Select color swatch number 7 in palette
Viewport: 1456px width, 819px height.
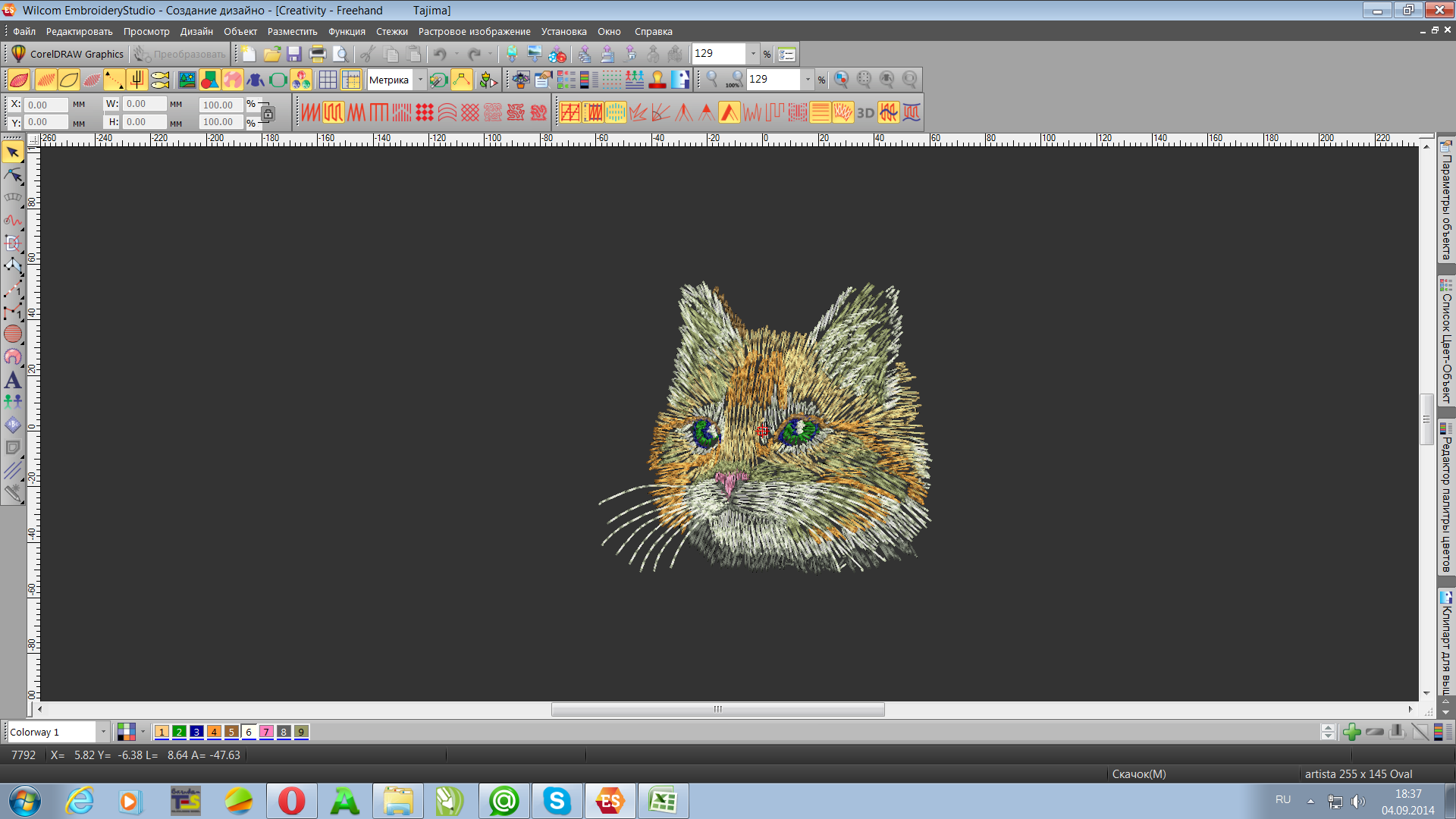click(266, 732)
